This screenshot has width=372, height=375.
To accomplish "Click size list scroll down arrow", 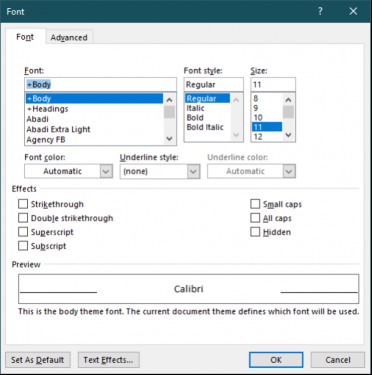I will [x=289, y=135].
